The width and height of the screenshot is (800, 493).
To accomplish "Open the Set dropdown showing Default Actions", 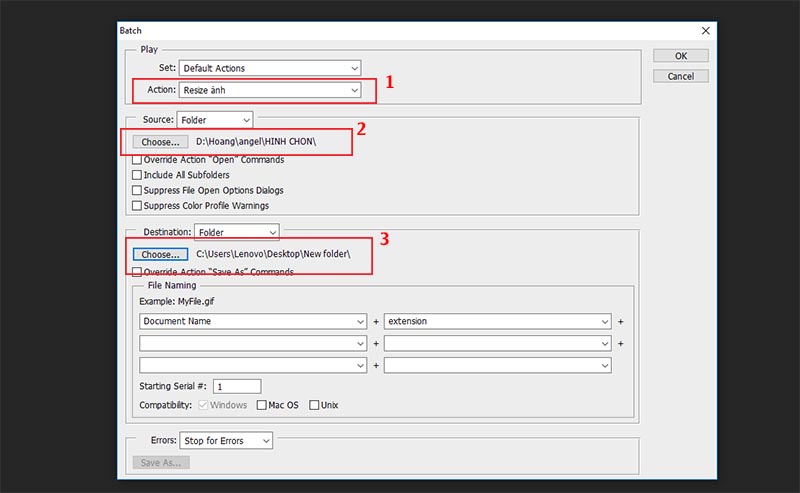I will pyautogui.click(x=269, y=68).
